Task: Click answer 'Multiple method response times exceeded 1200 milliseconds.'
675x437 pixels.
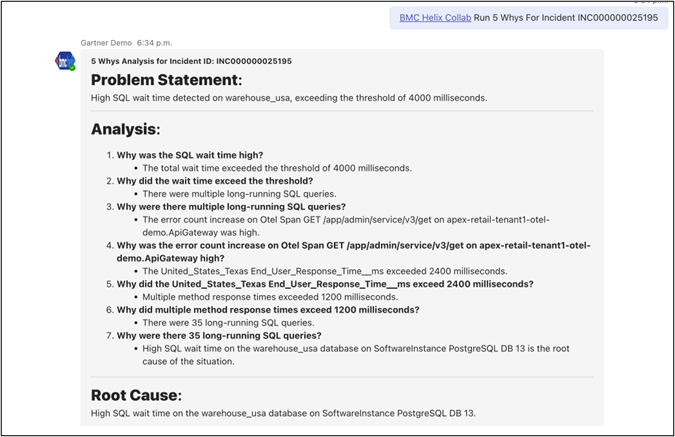Action: pyautogui.click(x=270, y=297)
